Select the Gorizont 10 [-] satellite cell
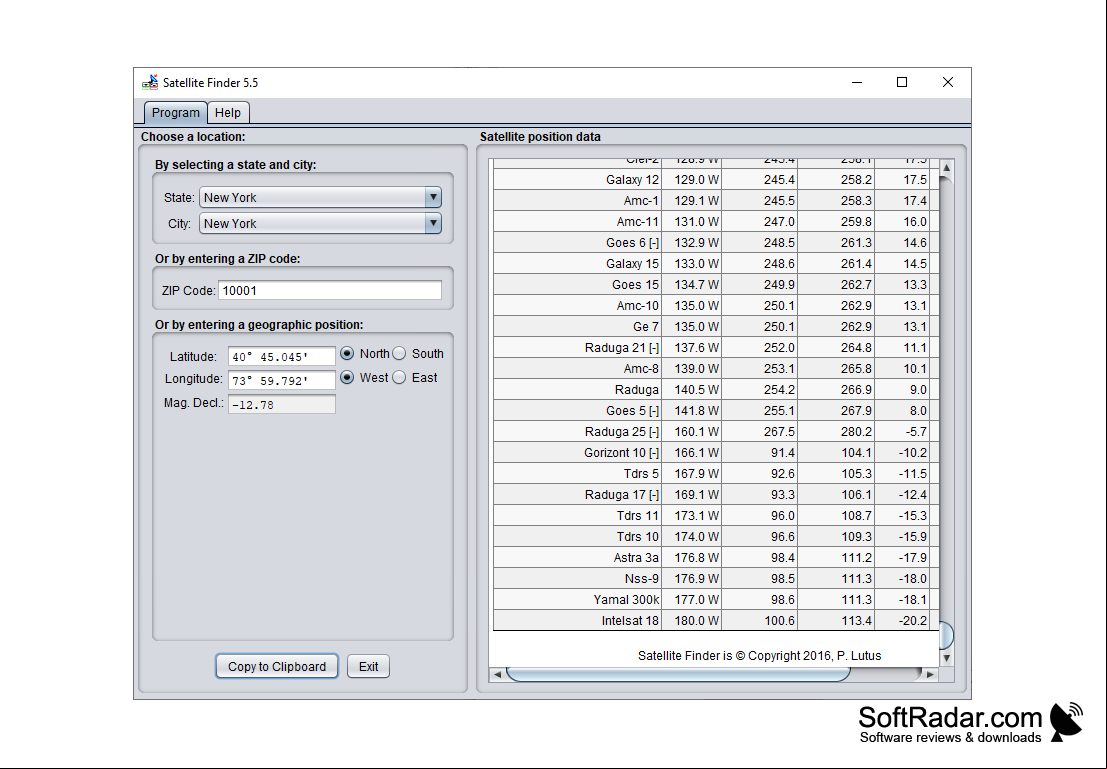Viewport: 1107px width, 769px height. pyautogui.click(x=578, y=453)
